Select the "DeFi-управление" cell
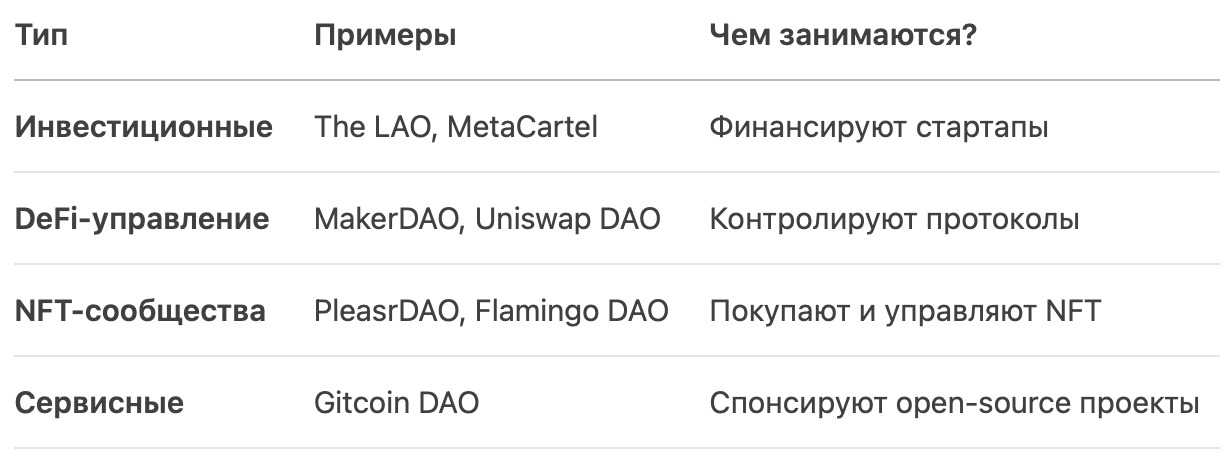This screenshot has width=1228, height=460. coord(141,219)
